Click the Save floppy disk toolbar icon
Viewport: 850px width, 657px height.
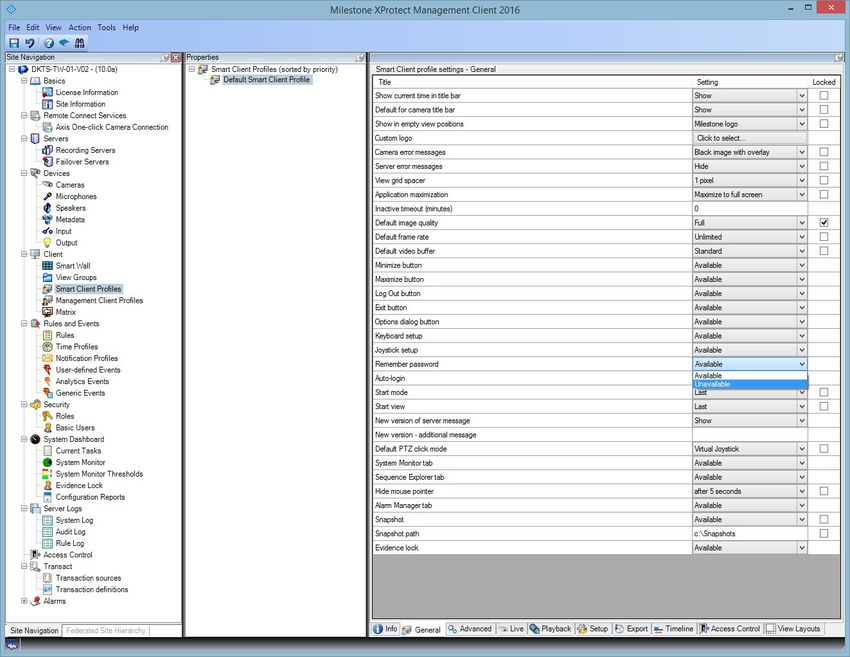14,43
